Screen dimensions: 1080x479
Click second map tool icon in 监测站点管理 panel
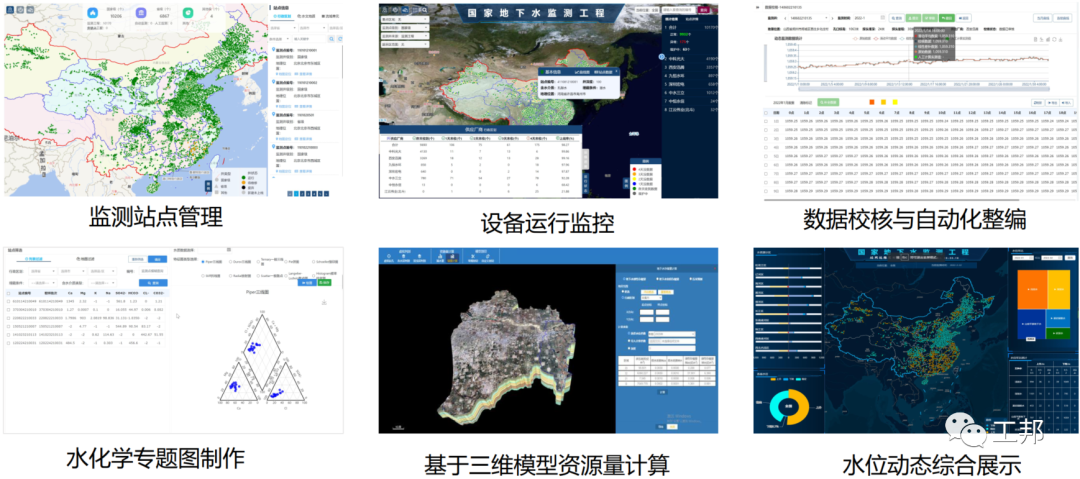point(20,10)
